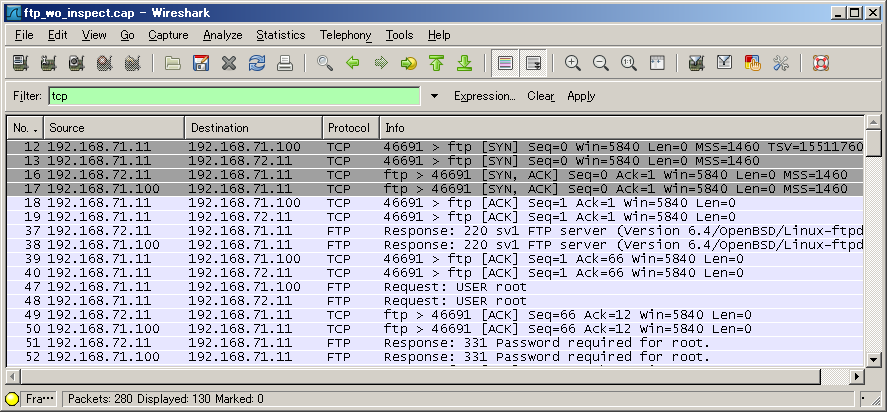Sort by Source column header

114,128
